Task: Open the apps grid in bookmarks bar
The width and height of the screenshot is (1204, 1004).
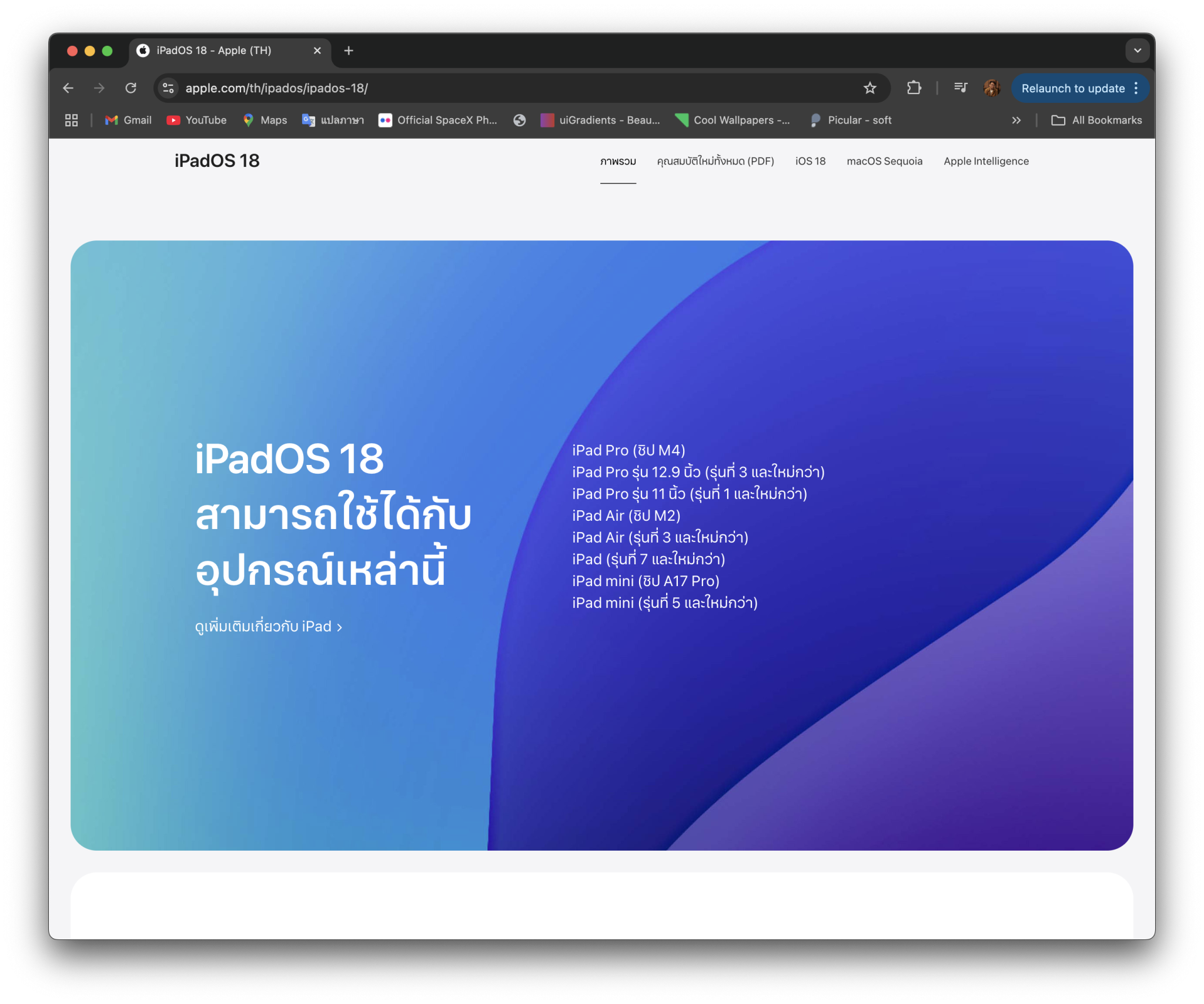Action: [71, 121]
